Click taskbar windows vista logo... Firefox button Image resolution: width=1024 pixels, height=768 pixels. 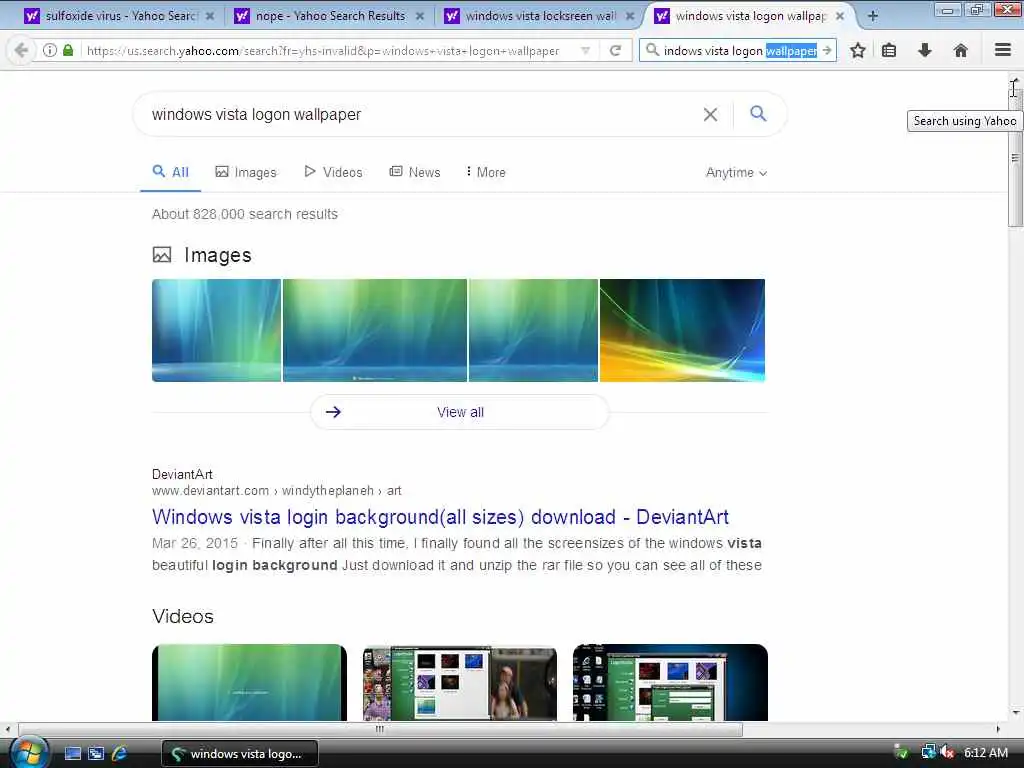(x=240, y=754)
